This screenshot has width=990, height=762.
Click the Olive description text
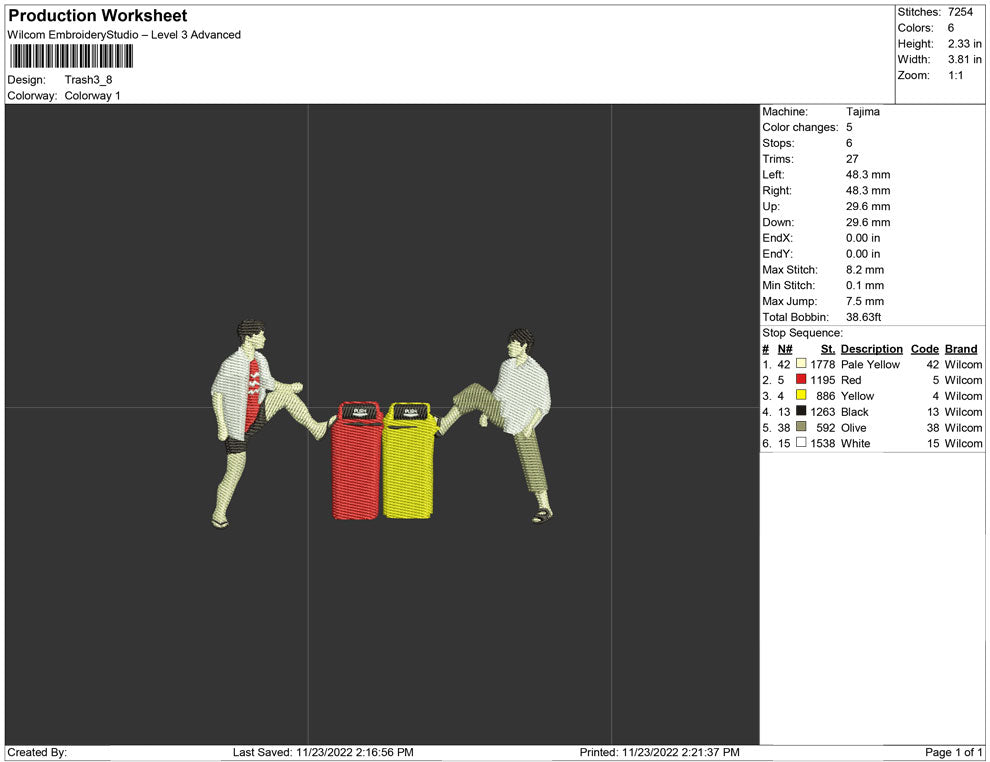(853, 427)
